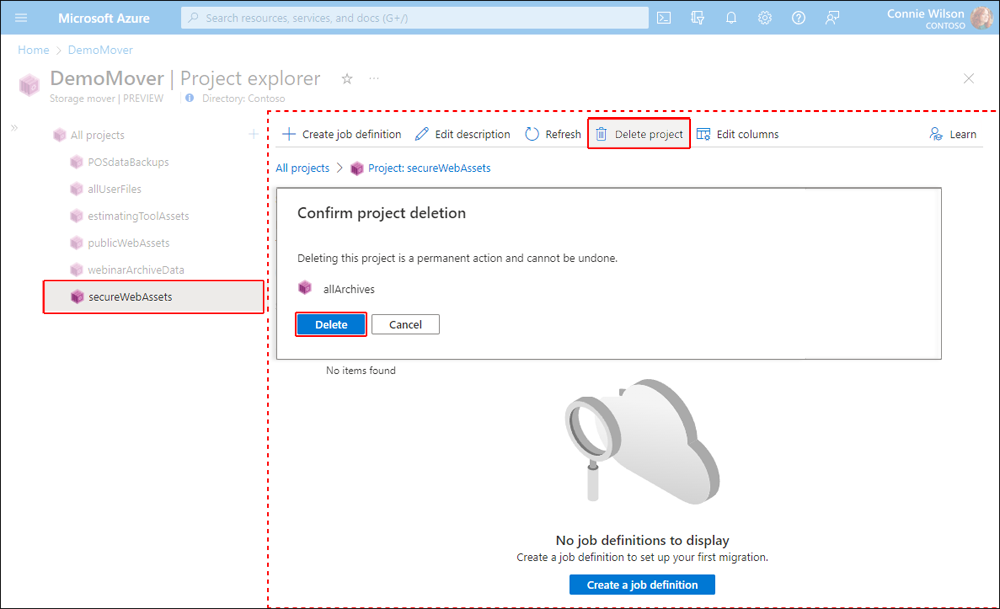Close the Project explorer blade

click(969, 78)
